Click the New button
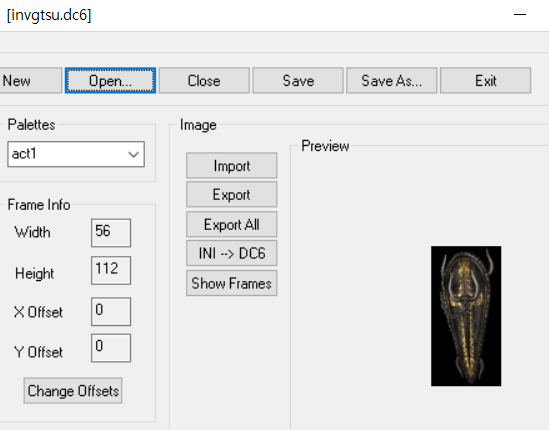This screenshot has width=549, height=430. (30, 81)
